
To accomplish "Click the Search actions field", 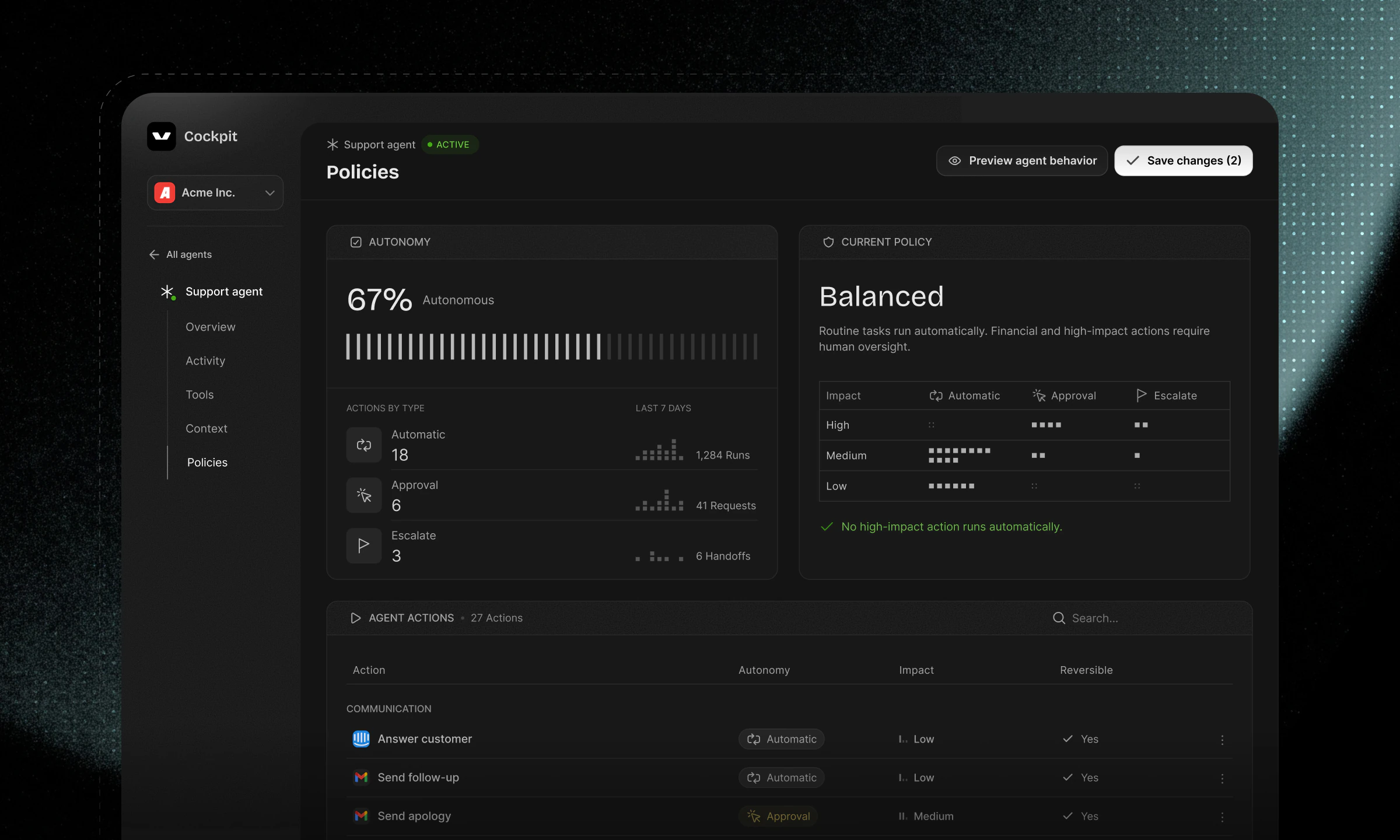I will (1142, 618).
